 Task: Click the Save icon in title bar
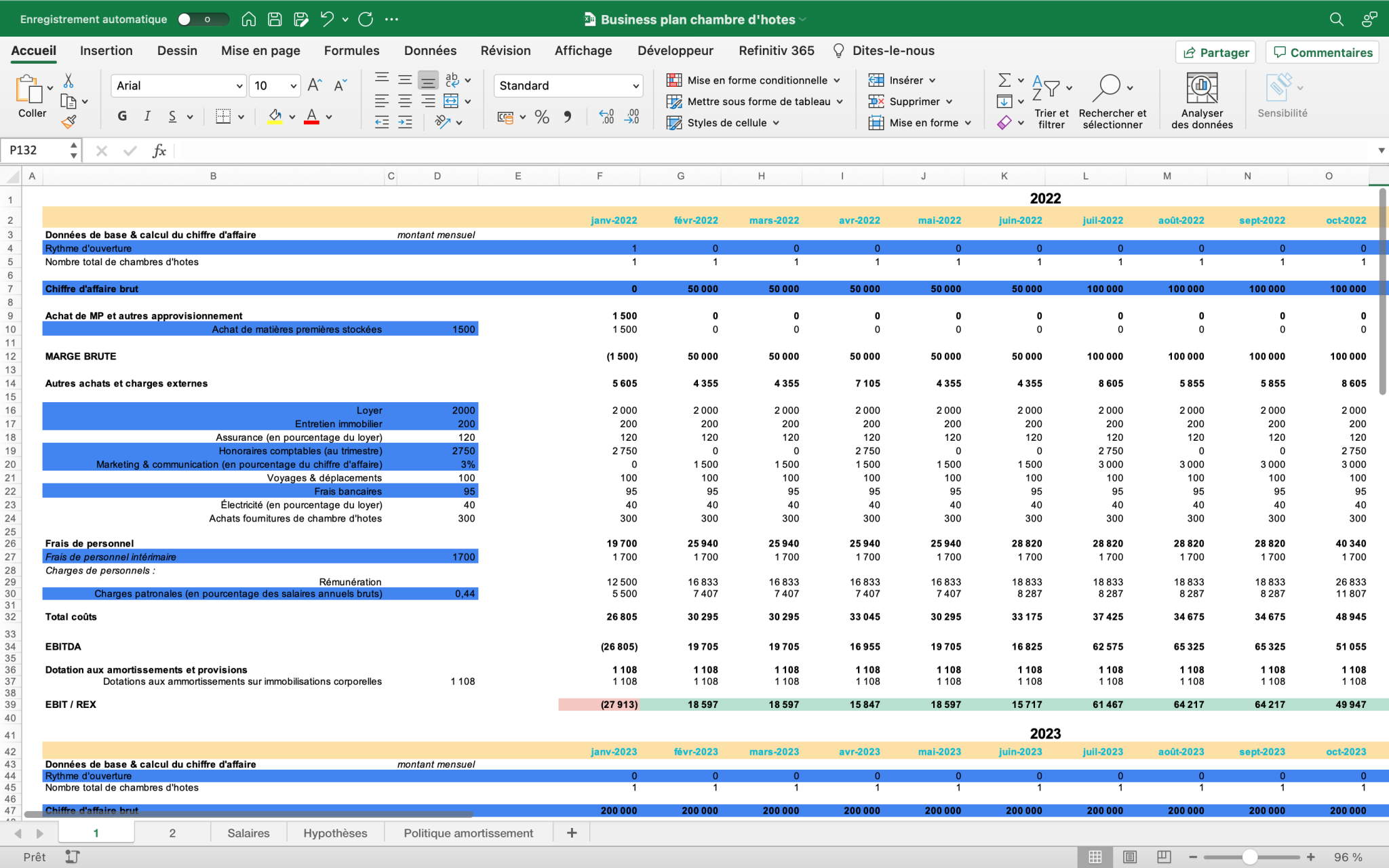point(275,19)
